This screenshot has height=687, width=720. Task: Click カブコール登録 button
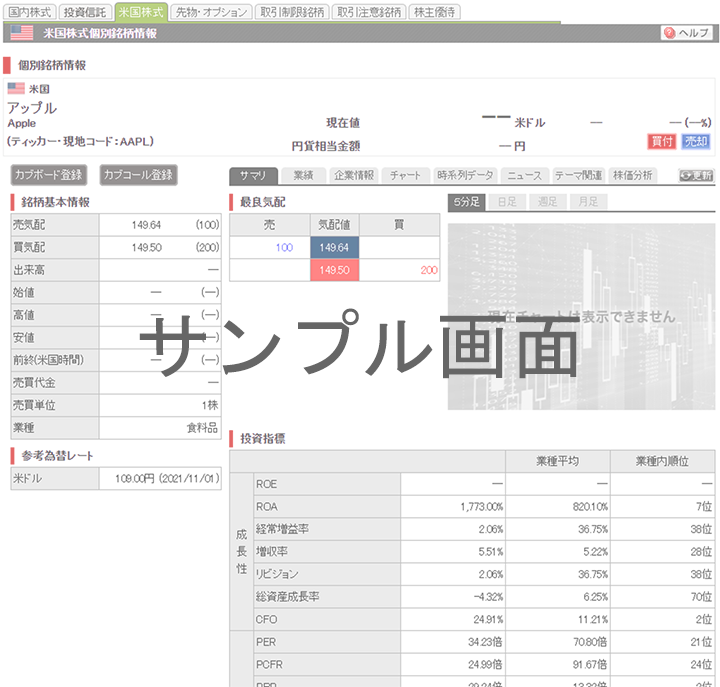tap(138, 175)
